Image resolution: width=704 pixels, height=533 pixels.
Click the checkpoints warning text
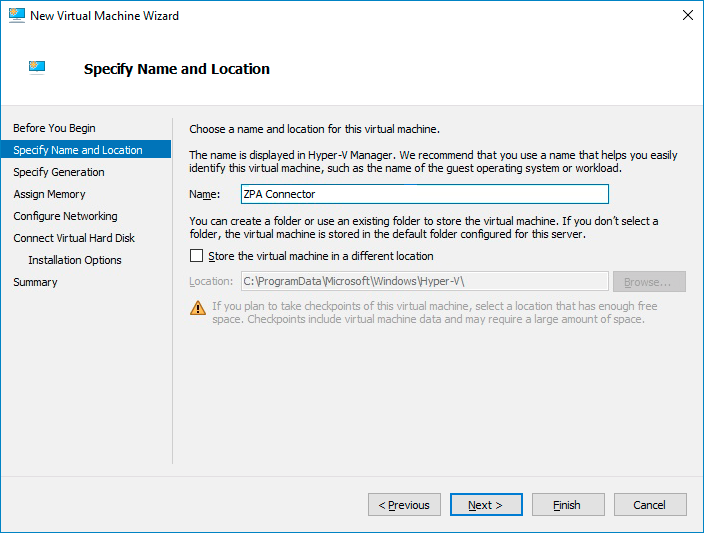pos(435,313)
